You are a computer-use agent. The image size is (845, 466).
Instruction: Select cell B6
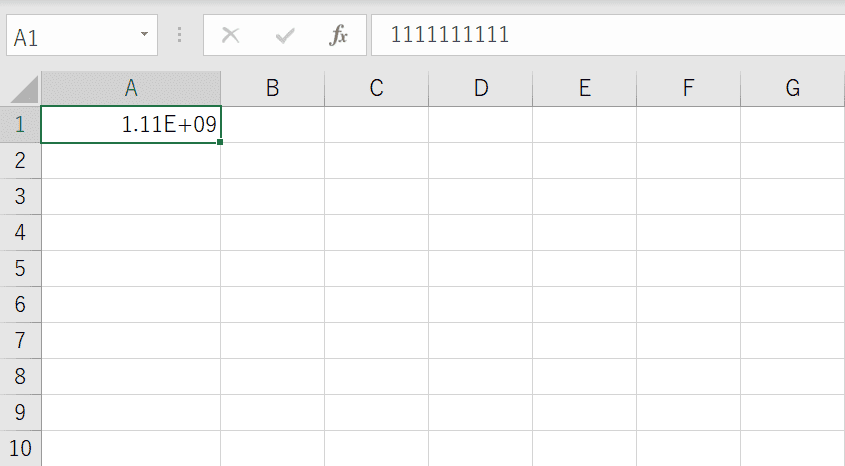coord(273,304)
